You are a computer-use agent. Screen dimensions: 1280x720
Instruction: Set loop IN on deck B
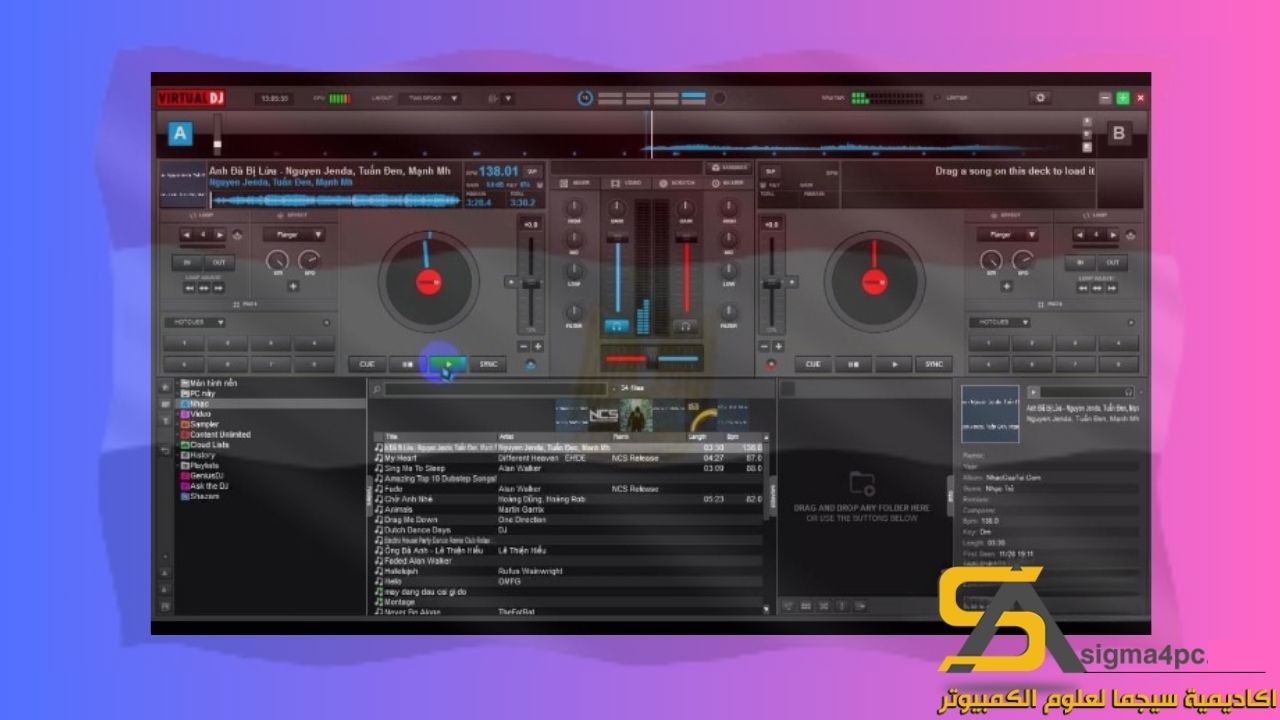(x=1082, y=262)
